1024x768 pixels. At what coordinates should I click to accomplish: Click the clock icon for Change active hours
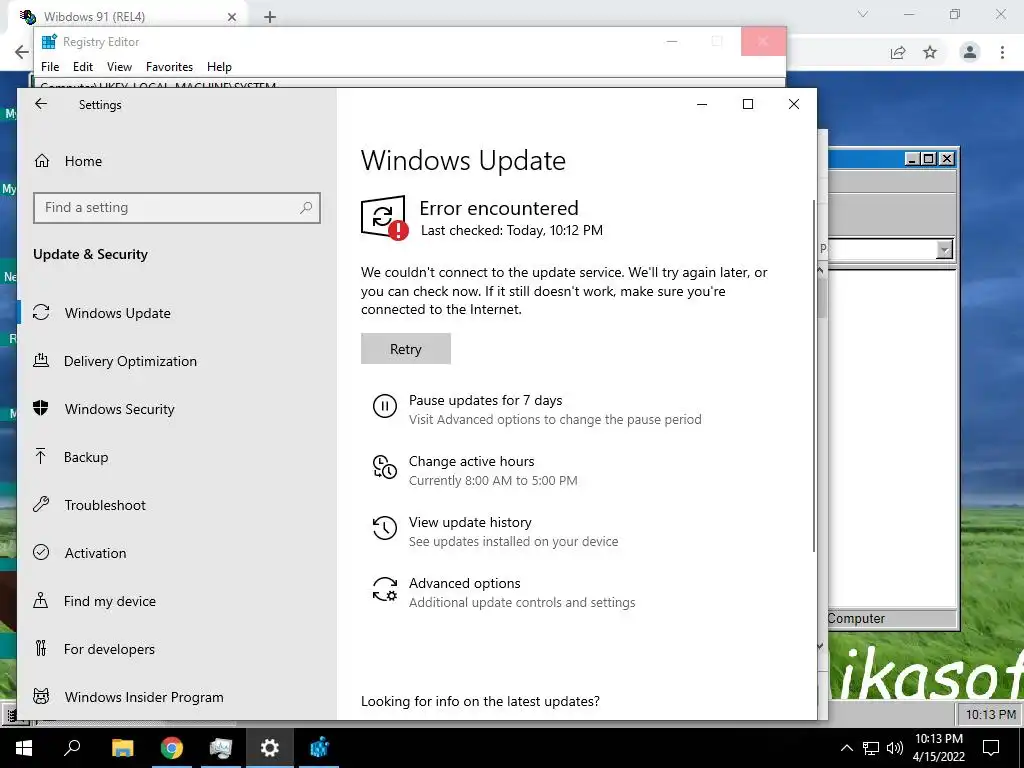coord(385,467)
